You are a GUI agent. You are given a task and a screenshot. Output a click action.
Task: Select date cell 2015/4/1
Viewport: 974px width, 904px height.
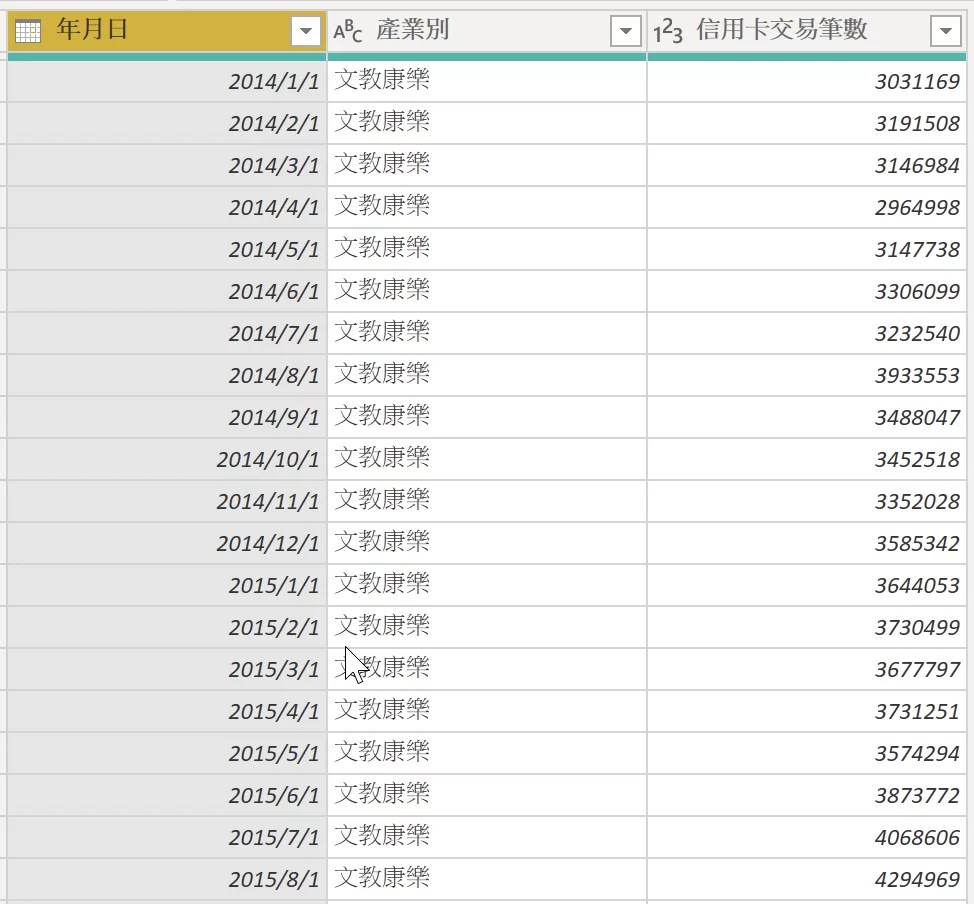(x=167, y=711)
